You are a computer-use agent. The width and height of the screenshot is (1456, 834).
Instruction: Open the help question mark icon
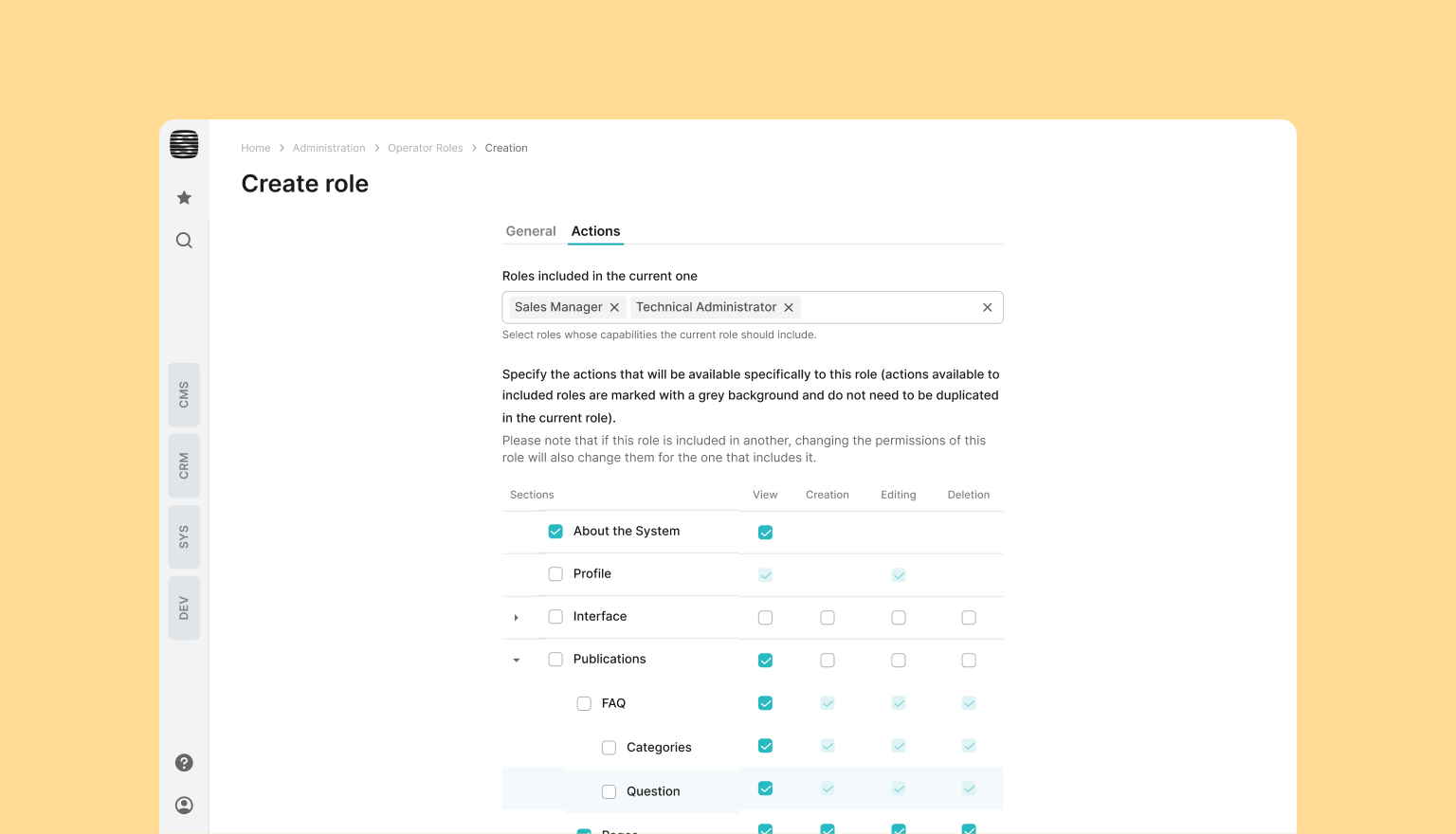point(184,763)
